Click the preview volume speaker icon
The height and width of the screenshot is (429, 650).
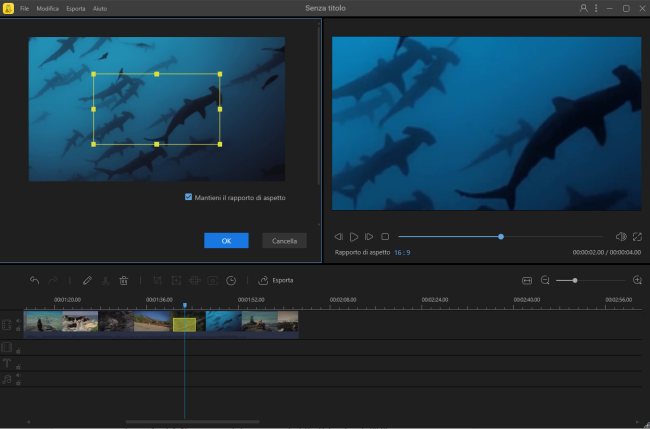coord(621,237)
